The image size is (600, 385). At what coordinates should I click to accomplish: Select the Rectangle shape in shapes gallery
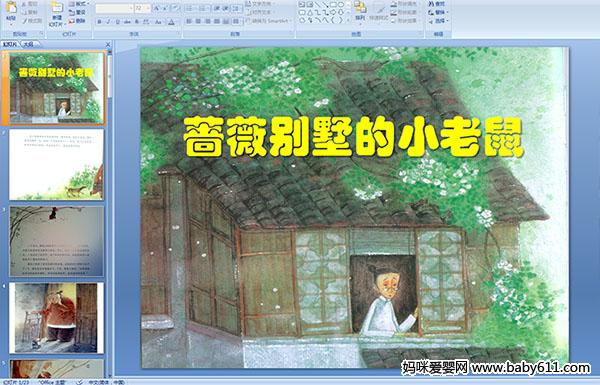coord(334,4)
